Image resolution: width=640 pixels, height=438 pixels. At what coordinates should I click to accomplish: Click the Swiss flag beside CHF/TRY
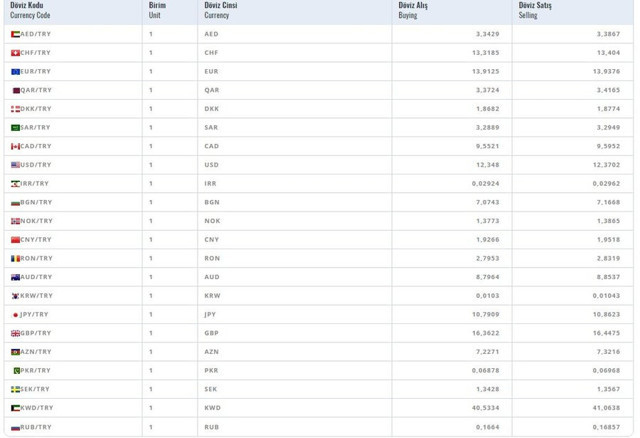pyautogui.click(x=15, y=53)
